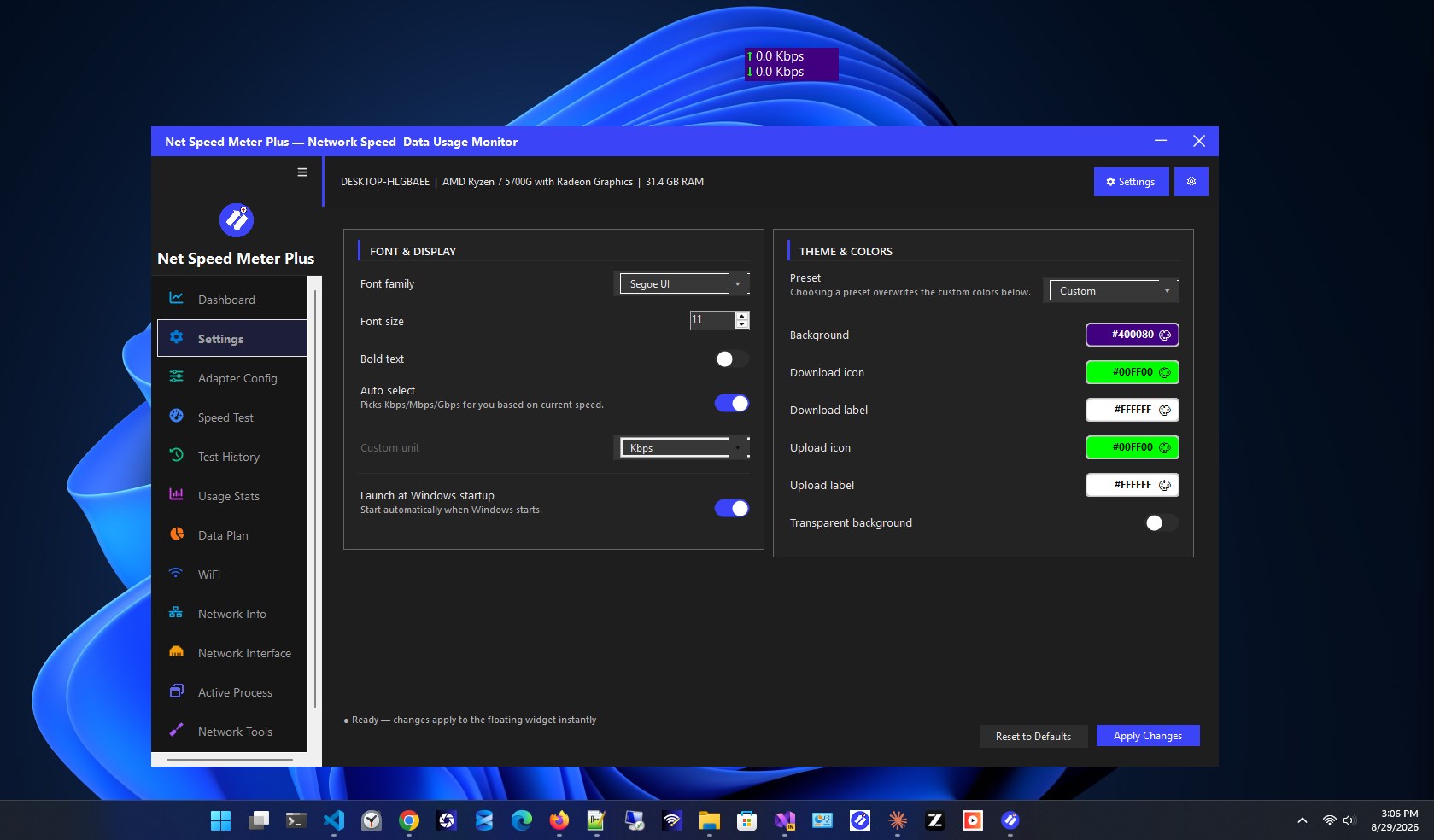This screenshot has width=1434, height=840.
Task: Enable the Bold text toggle
Action: (732, 359)
